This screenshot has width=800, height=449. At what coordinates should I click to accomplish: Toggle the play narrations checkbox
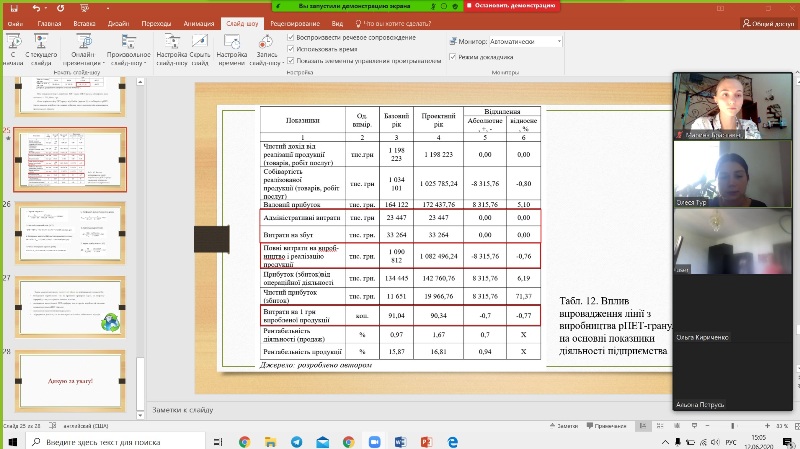(291, 37)
